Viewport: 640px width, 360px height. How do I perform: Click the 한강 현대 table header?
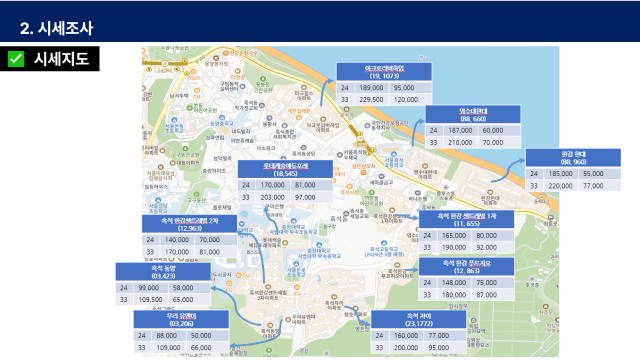(x=573, y=158)
